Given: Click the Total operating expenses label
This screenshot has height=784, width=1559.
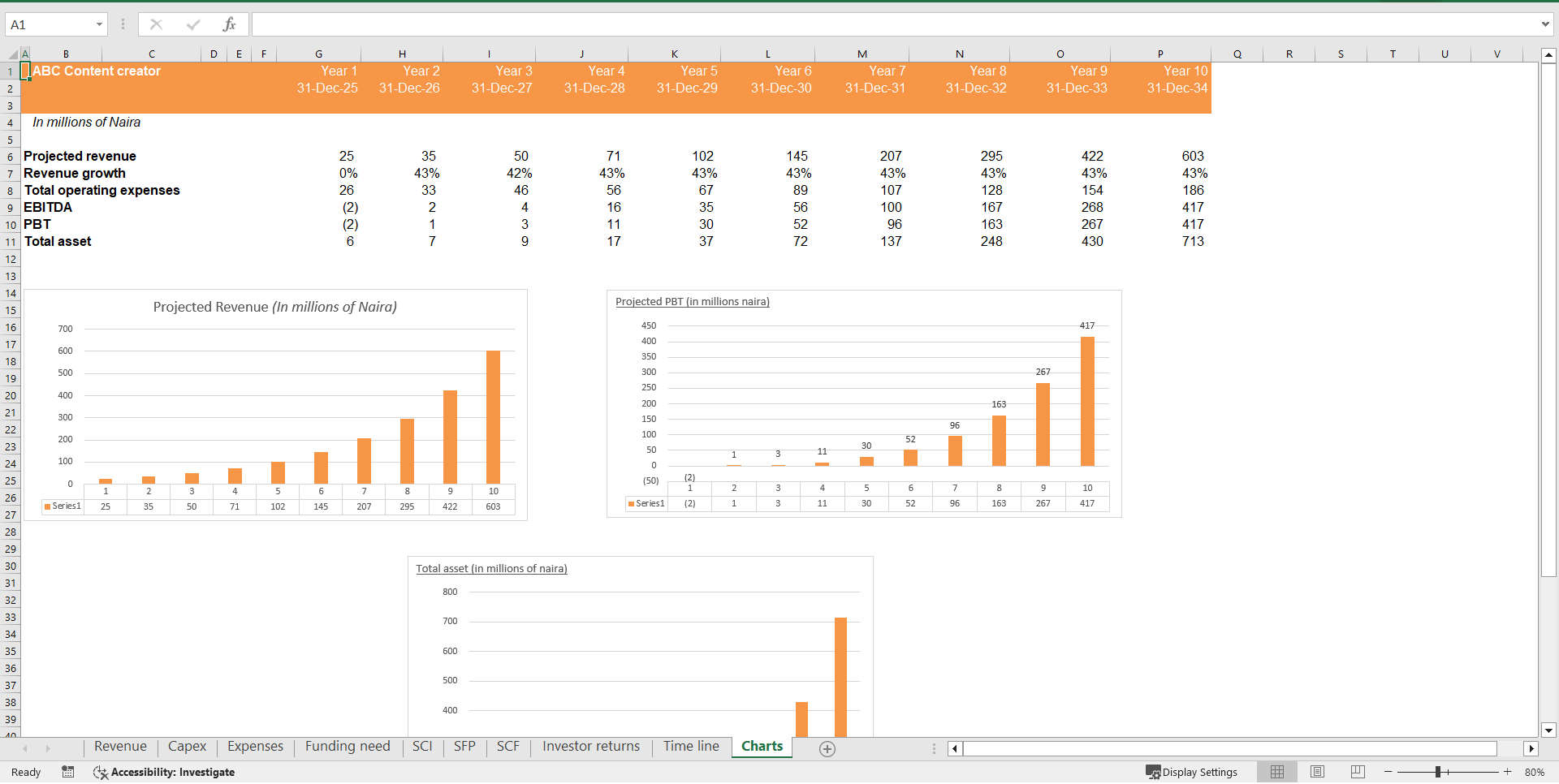Looking at the screenshot, I should [x=101, y=191].
